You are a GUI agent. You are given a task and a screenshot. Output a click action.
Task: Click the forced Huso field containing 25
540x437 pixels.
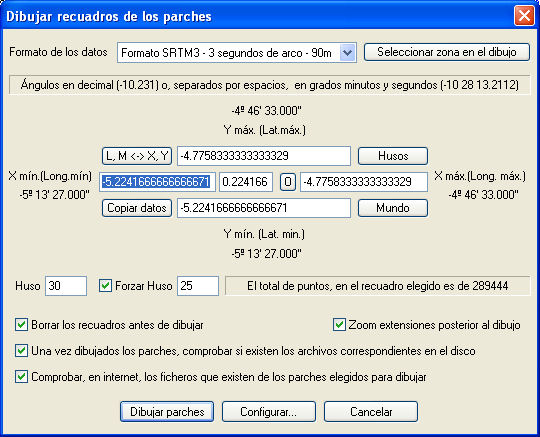click(x=198, y=286)
